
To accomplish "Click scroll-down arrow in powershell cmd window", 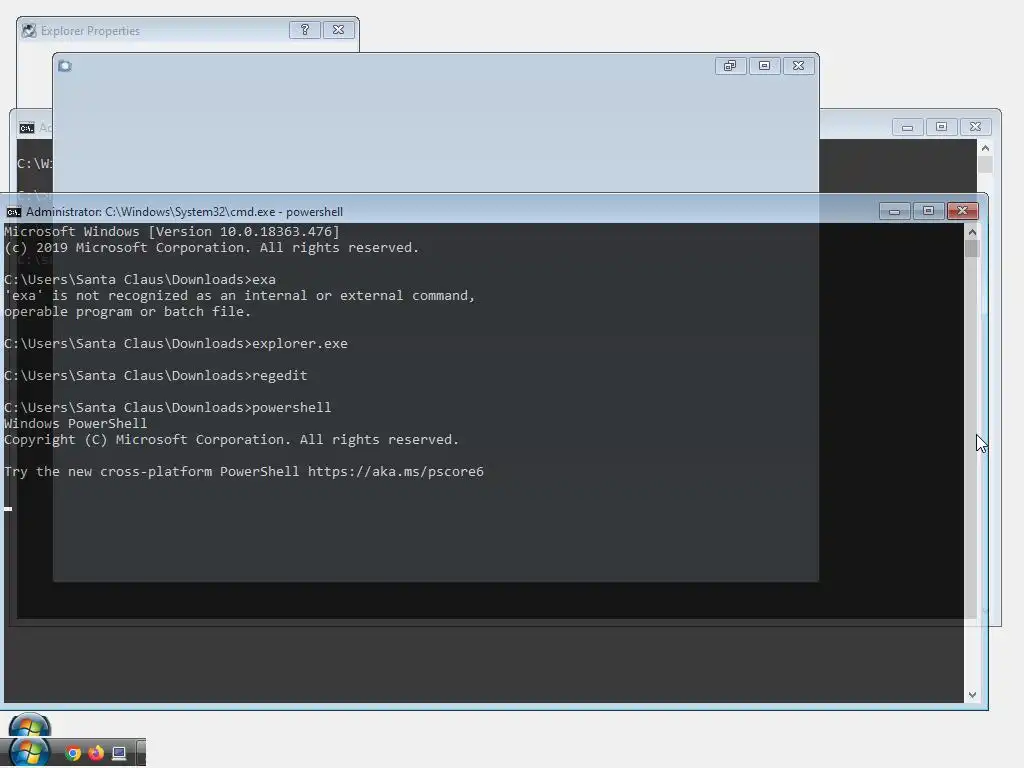I will point(972,695).
